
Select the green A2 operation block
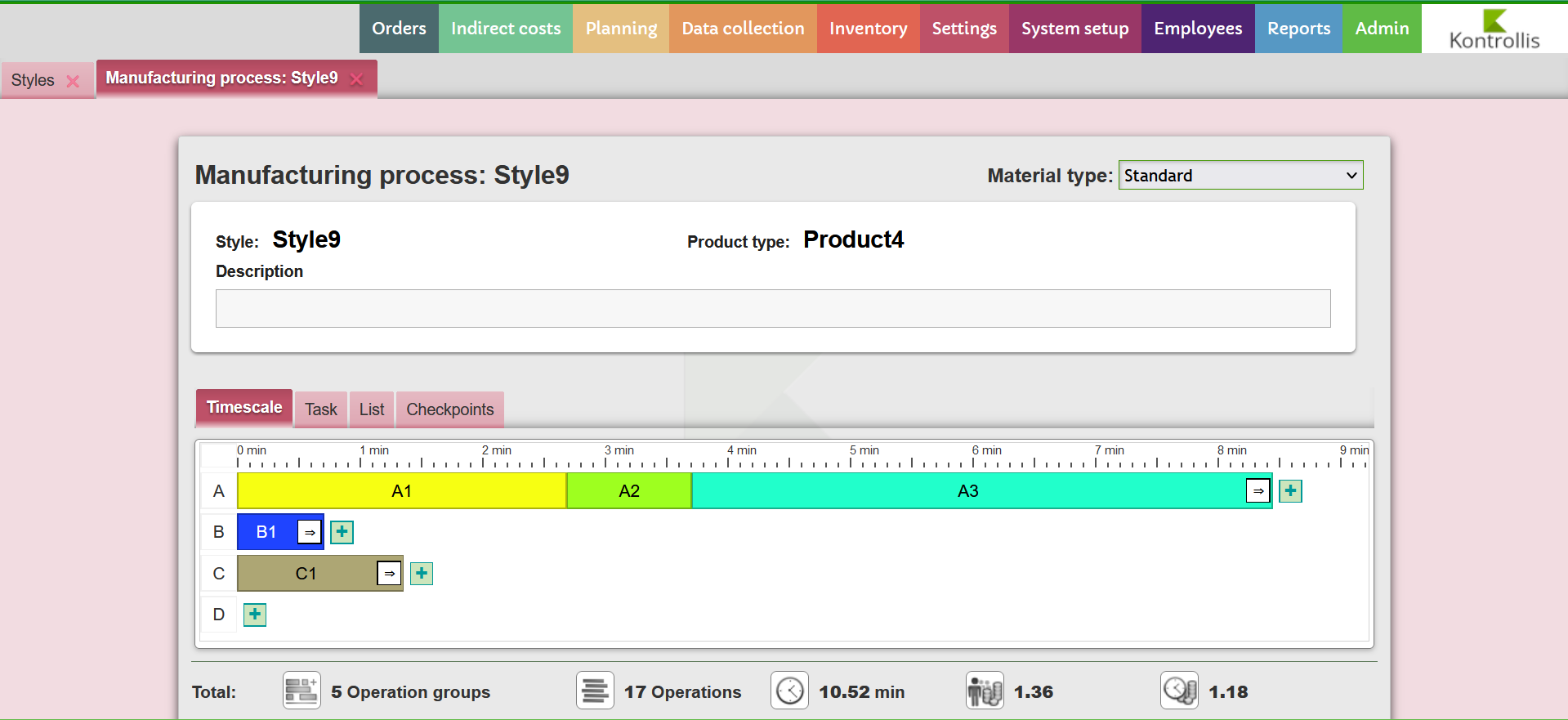(629, 491)
